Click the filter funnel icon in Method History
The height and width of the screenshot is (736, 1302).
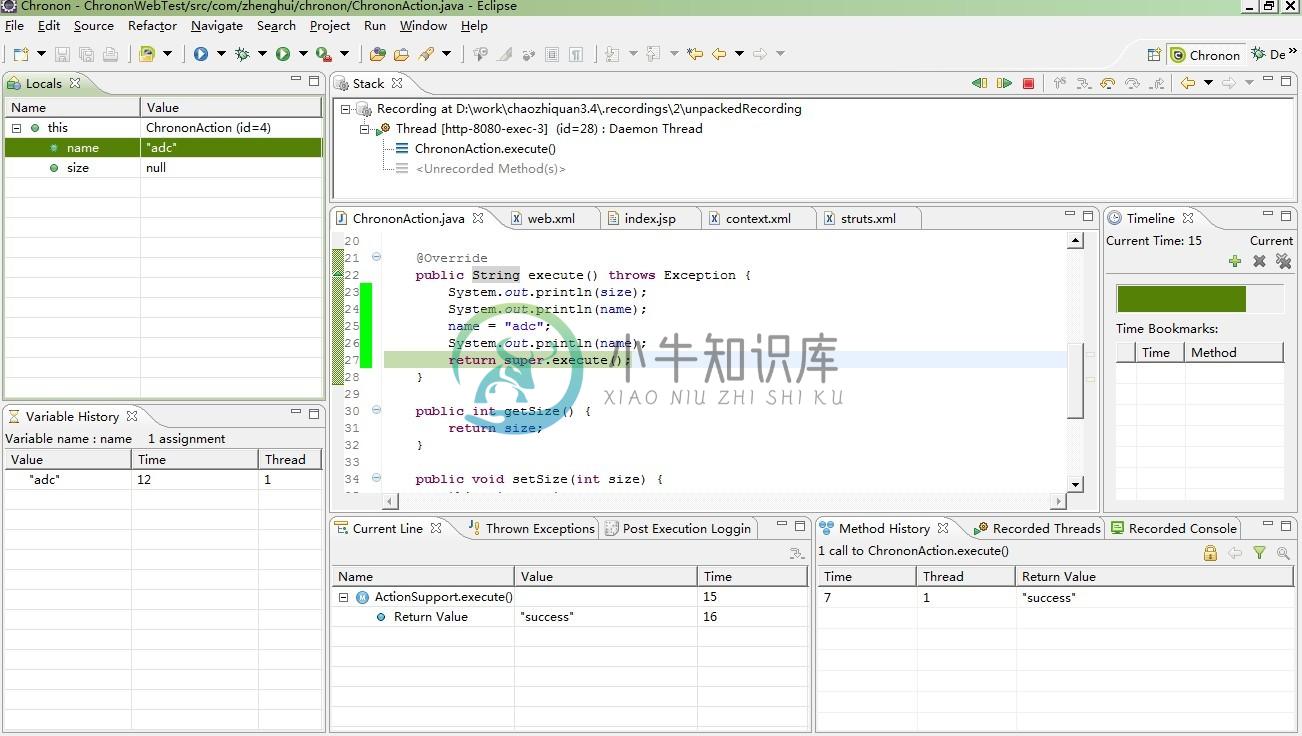click(1259, 552)
